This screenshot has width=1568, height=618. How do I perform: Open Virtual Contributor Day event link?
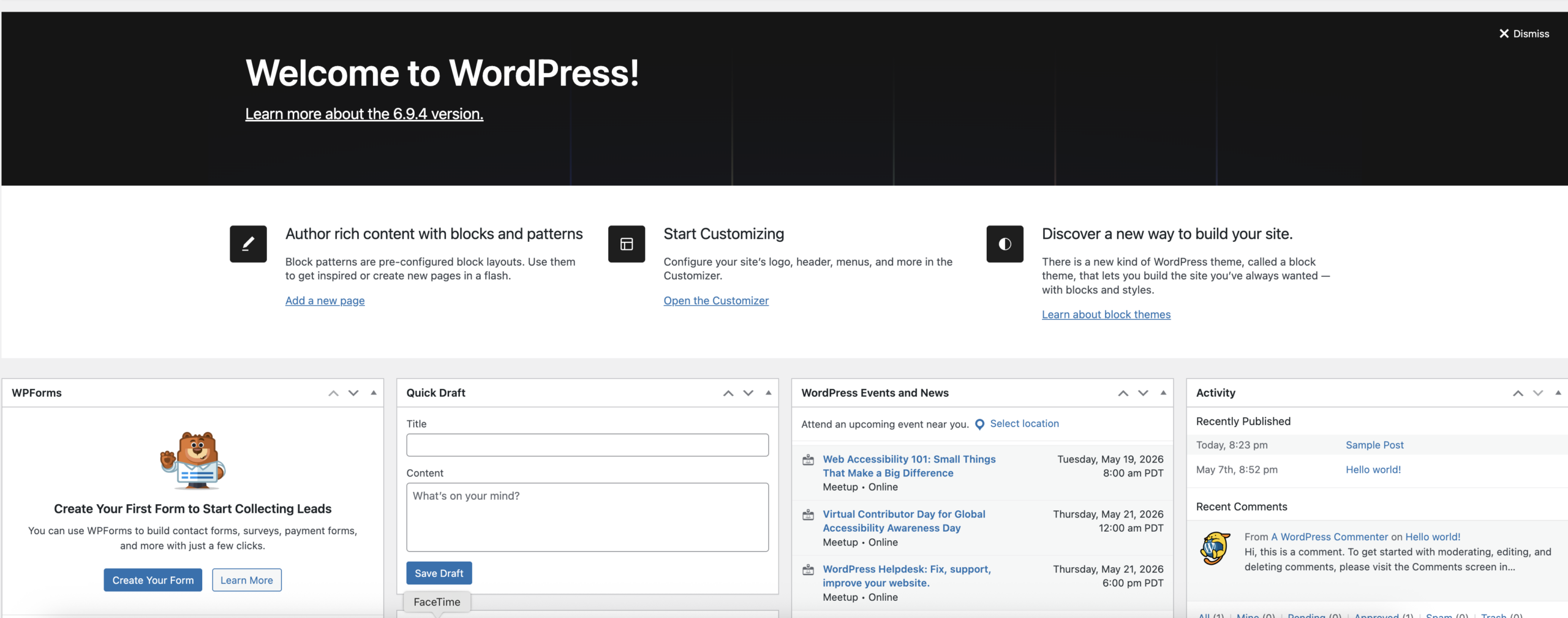pyautogui.click(x=903, y=521)
